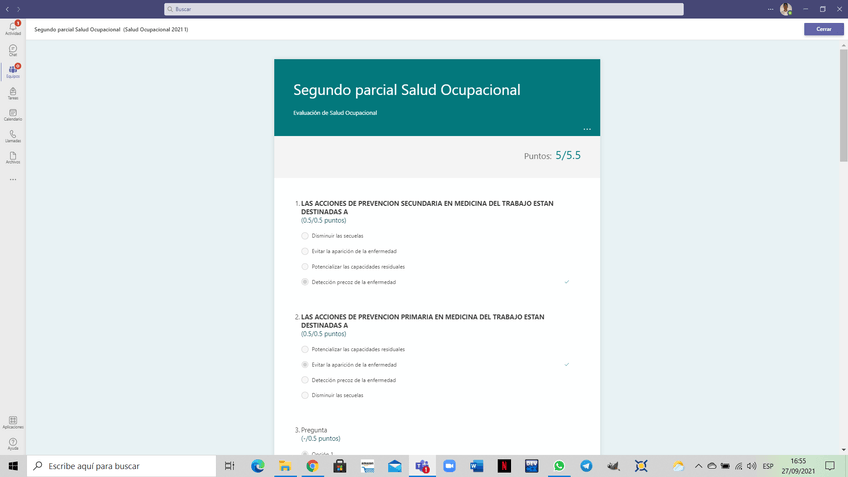Click the Buscar search field
The width and height of the screenshot is (848, 477).
point(423,9)
